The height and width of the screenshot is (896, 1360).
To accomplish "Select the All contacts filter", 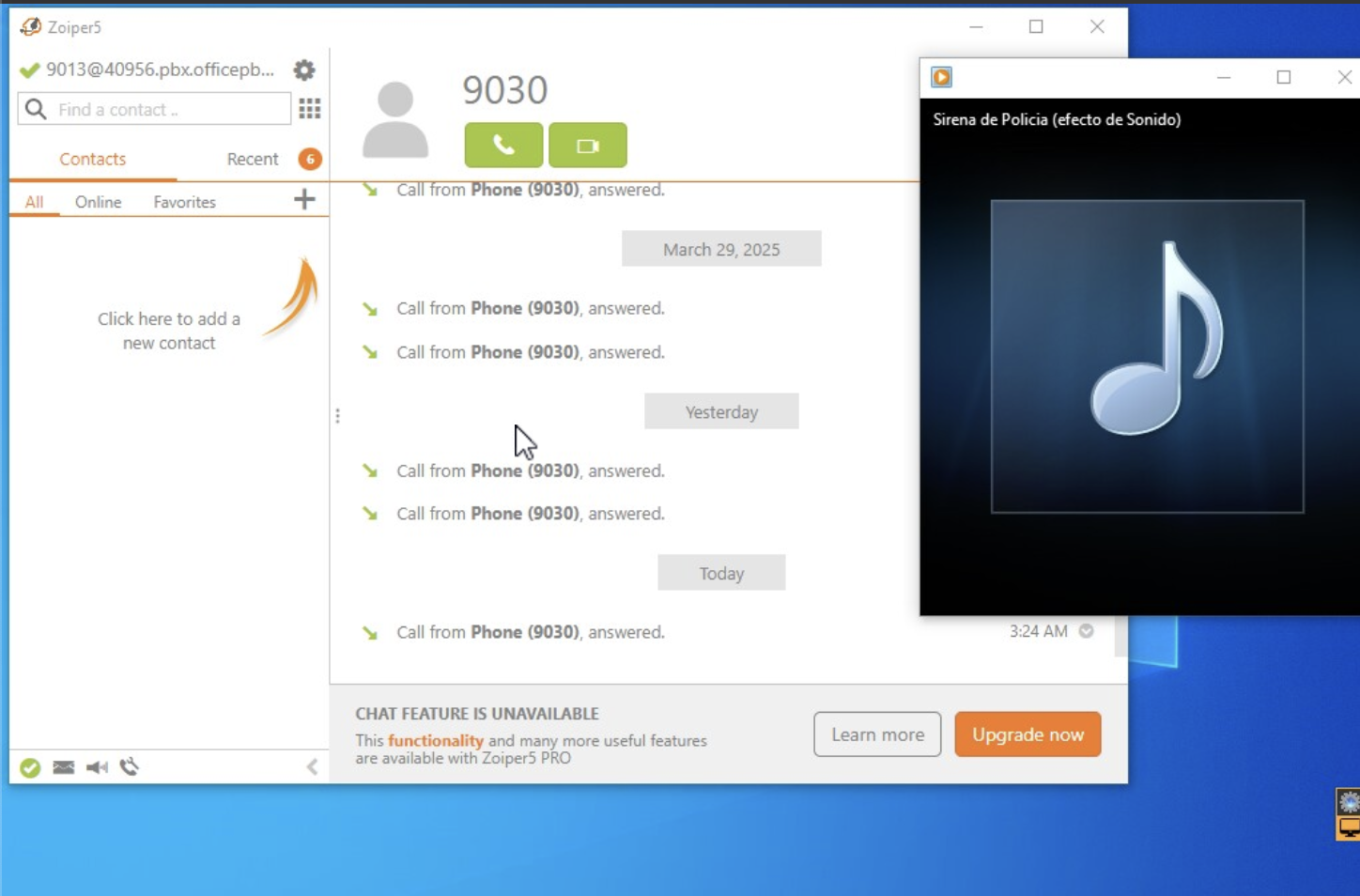I will coord(34,202).
